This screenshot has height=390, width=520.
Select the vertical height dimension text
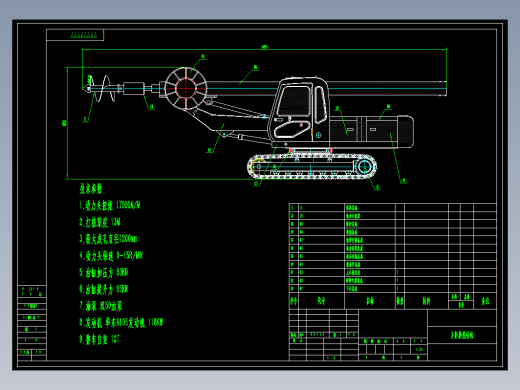tap(64, 123)
